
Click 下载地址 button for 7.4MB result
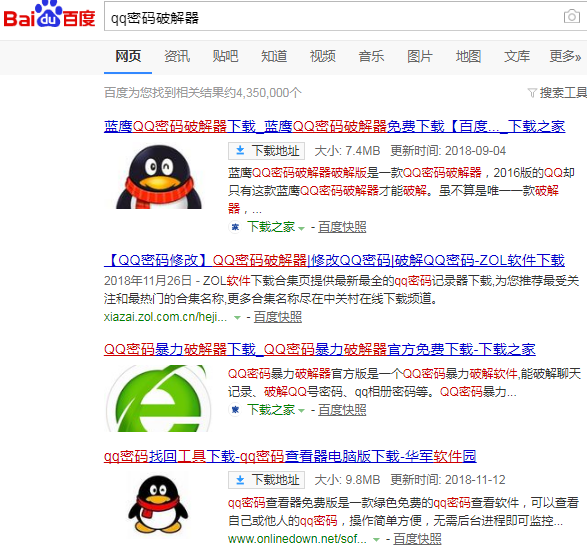[x=266, y=151]
